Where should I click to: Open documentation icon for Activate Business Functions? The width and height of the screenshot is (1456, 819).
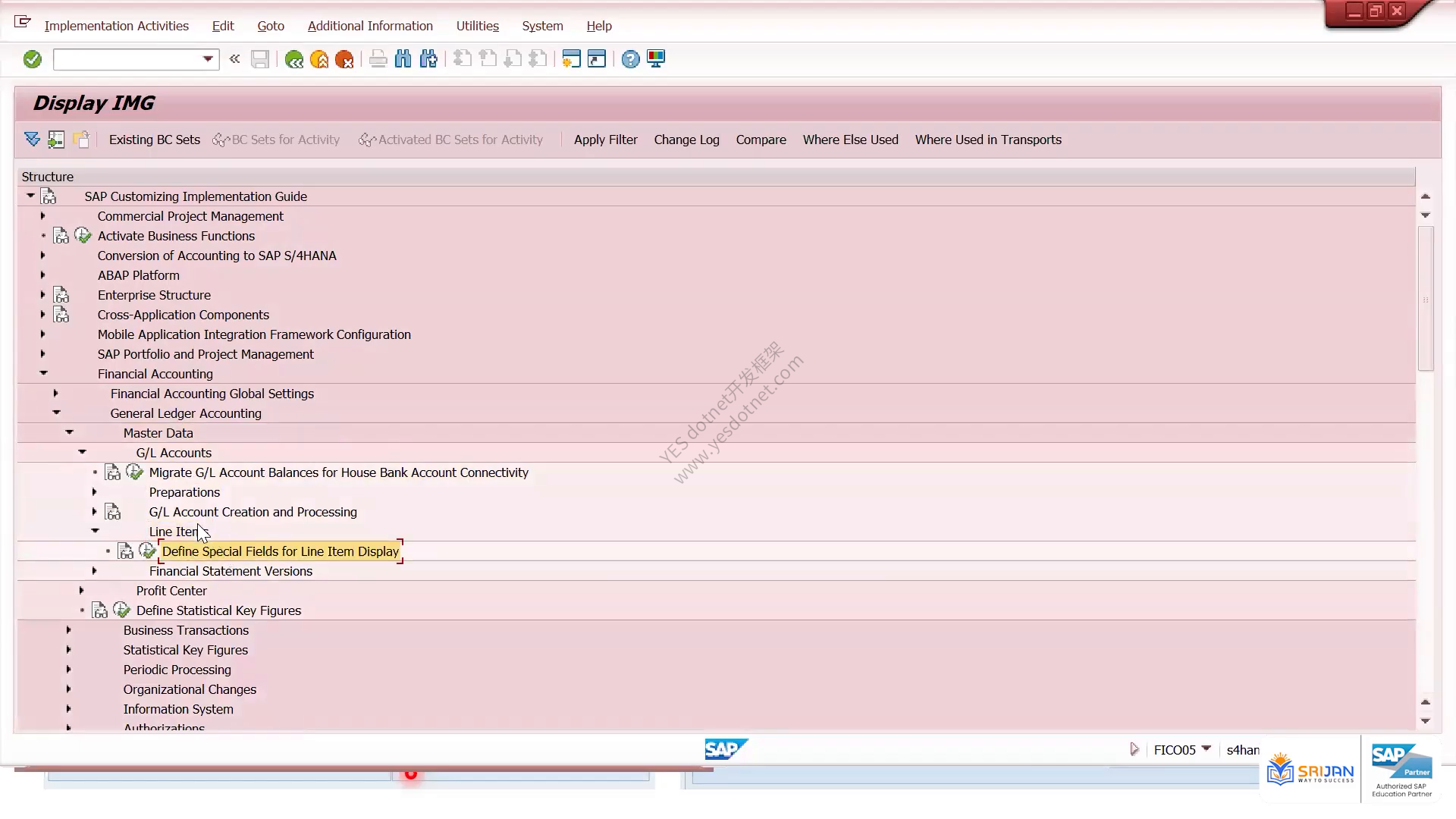(61, 236)
